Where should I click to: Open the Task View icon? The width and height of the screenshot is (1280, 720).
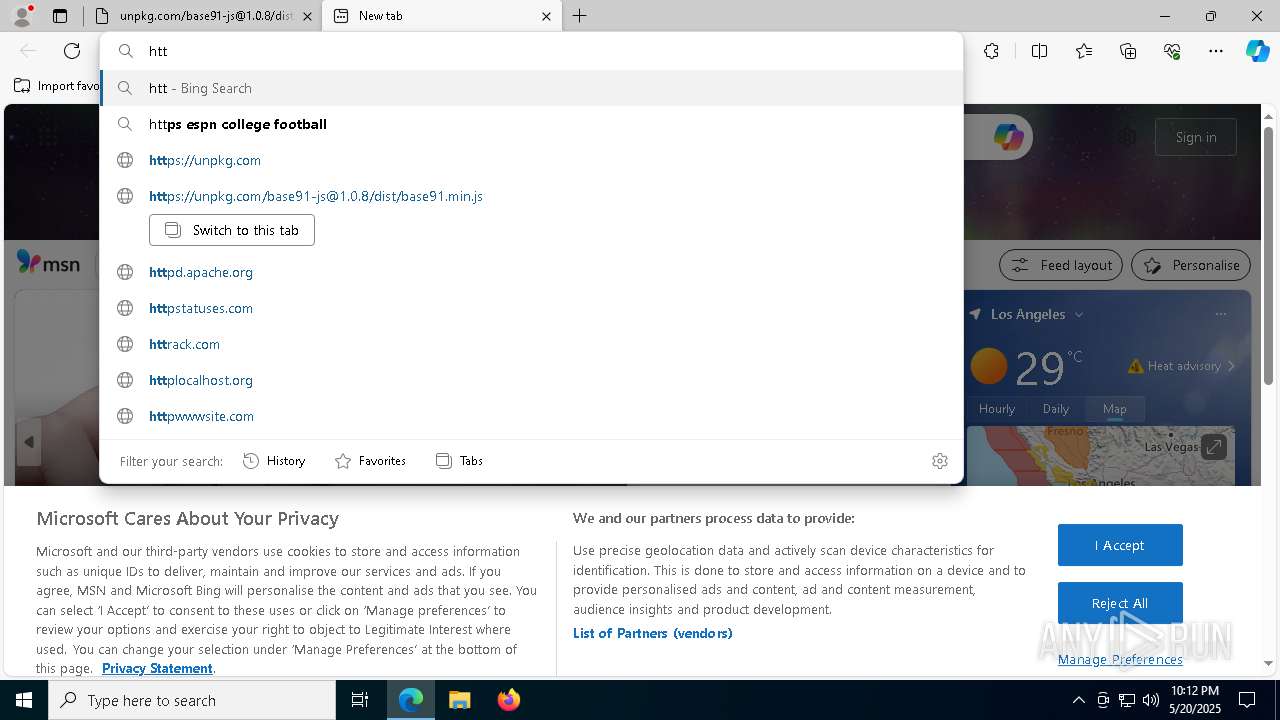360,700
